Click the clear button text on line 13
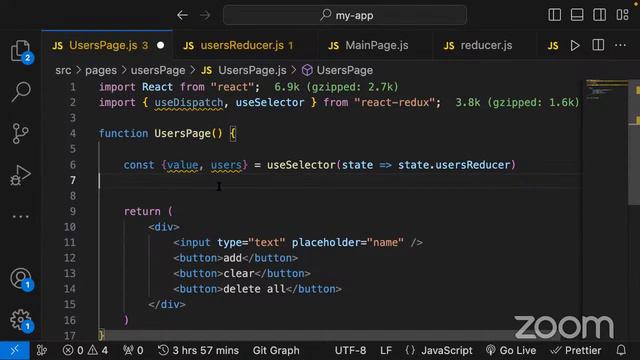The width and height of the screenshot is (640, 360). click(239, 273)
